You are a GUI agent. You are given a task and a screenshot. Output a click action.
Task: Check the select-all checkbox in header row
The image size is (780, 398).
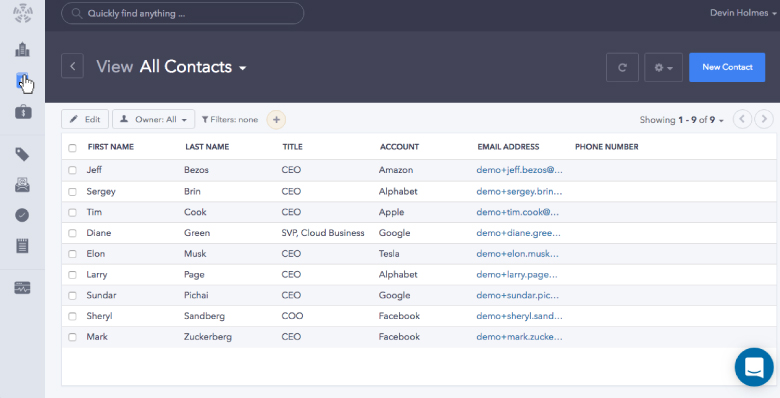tap(73, 148)
